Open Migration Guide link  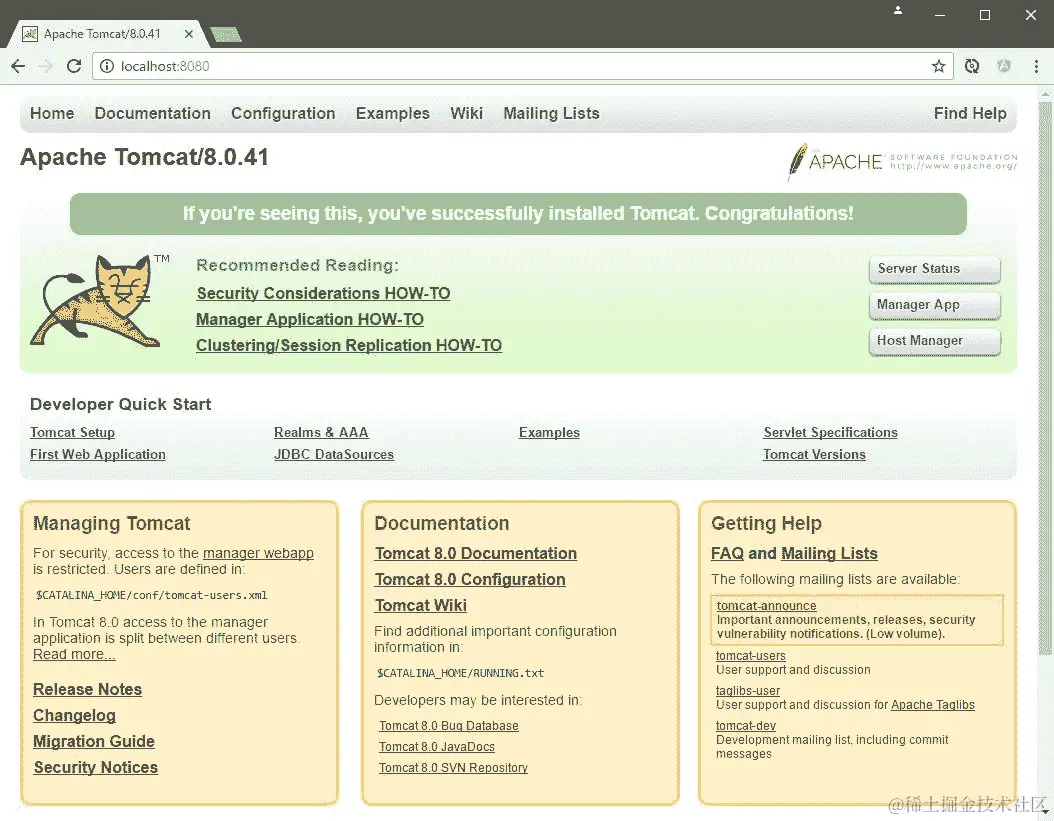point(94,742)
